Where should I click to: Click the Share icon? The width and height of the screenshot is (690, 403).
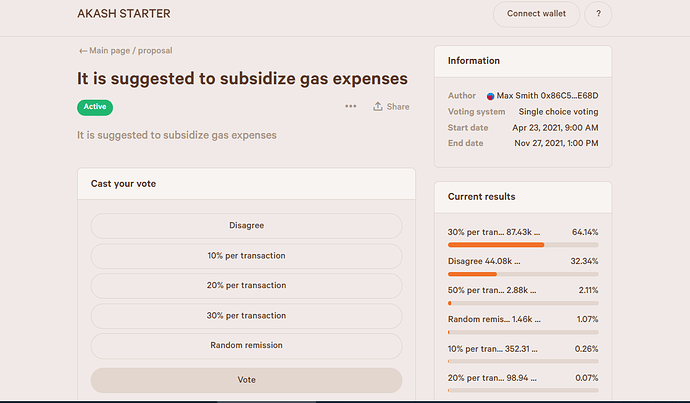coord(378,106)
